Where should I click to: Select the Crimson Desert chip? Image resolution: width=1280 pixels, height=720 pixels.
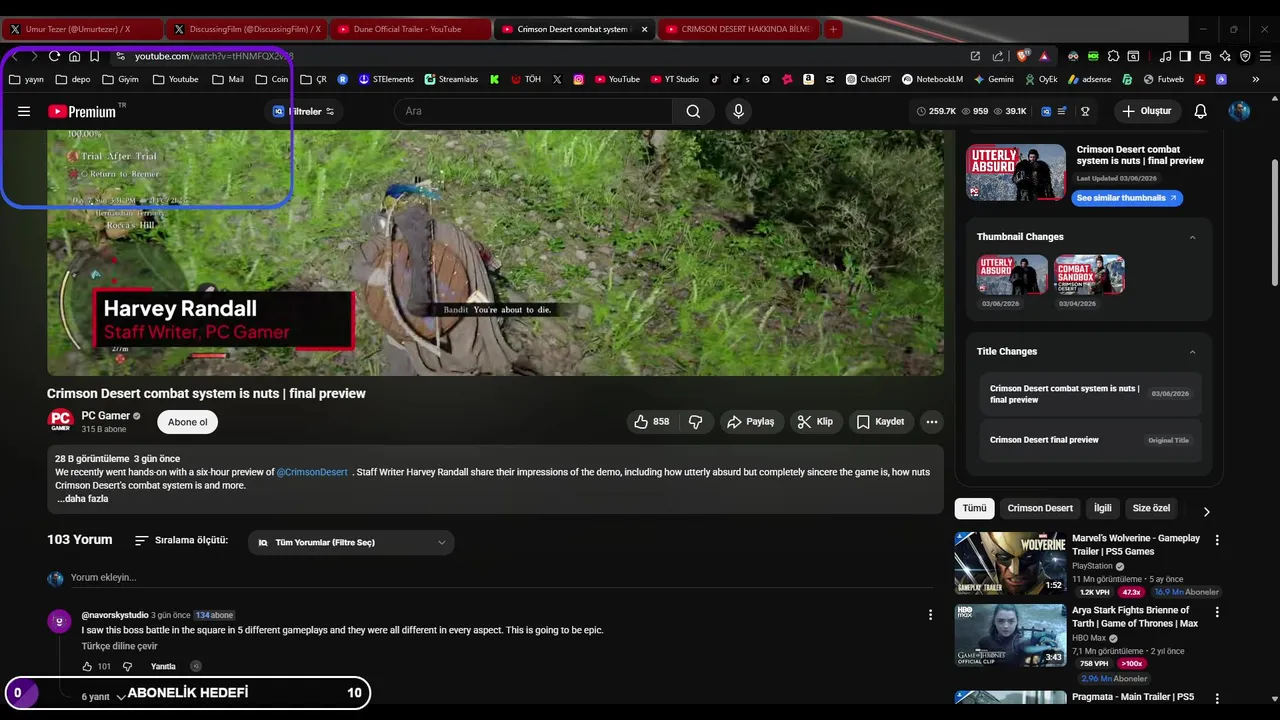pyautogui.click(x=1040, y=508)
